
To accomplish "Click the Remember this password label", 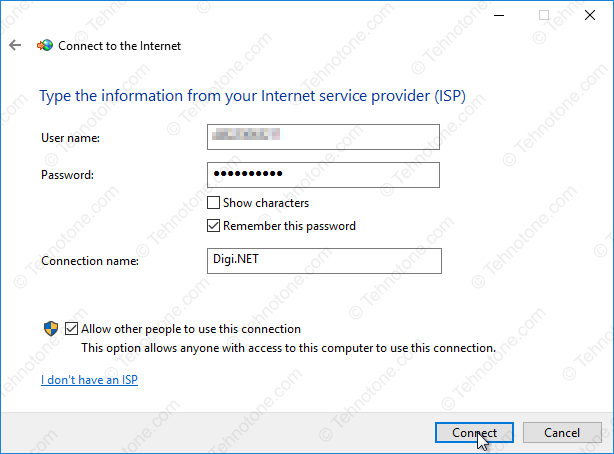I will pyautogui.click(x=289, y=226).
